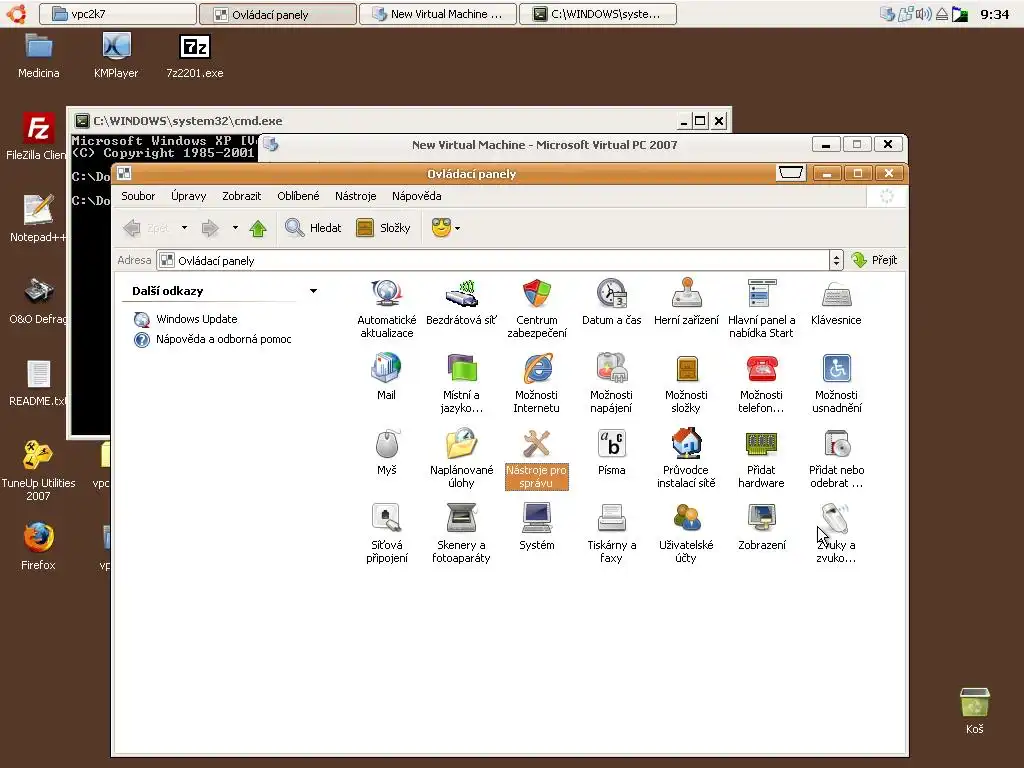Viewport: 1024px width, 768px height.
Task: Click the Adresa field showing Ovládací panely
Action: pos(493,261)
